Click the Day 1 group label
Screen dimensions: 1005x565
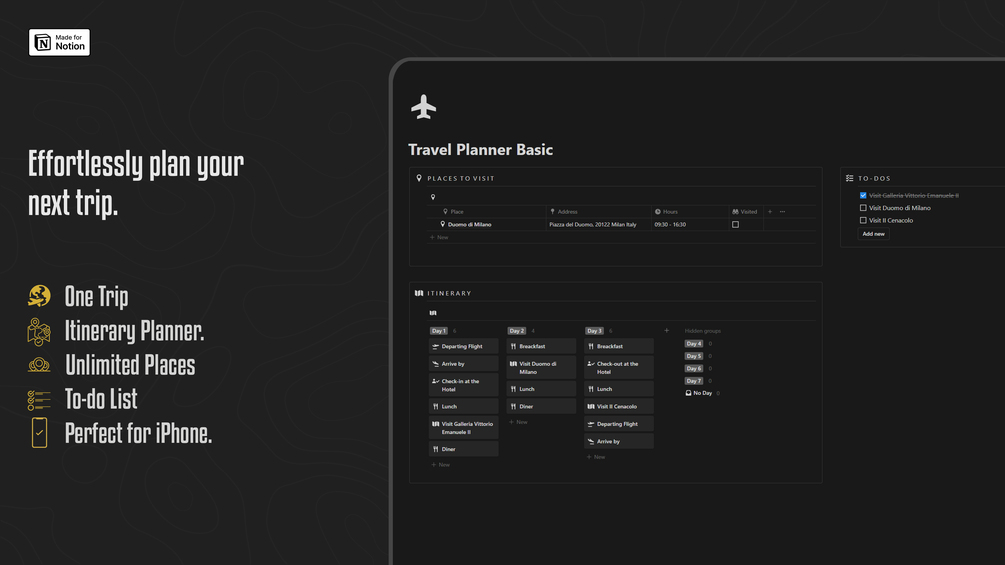[438, 331]
